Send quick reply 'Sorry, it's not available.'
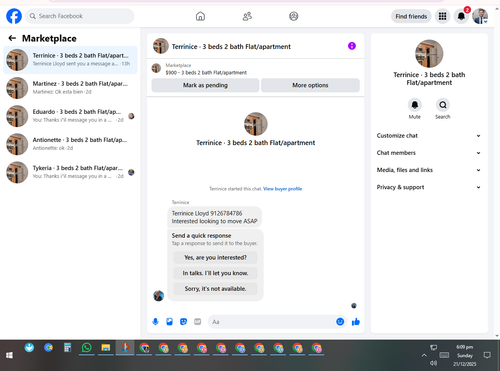Image resolution: width=500 pixels, height=371 pixels. click(x=215, y=289)
